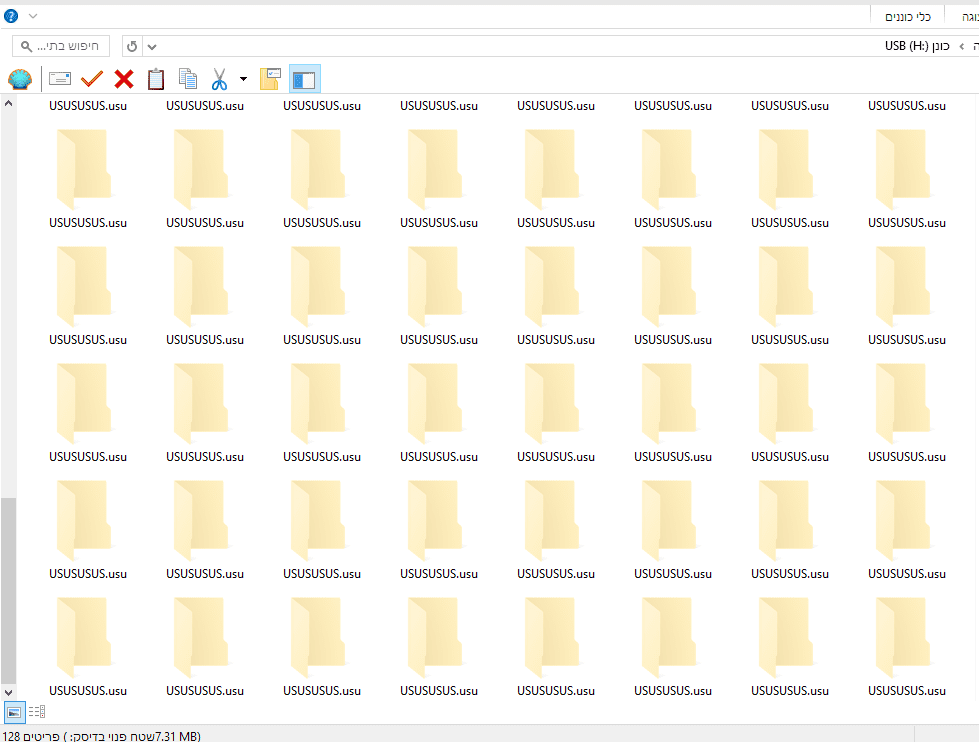Click the scrollbar up arrow
979x742 pixels.
(x=8, y=103)
